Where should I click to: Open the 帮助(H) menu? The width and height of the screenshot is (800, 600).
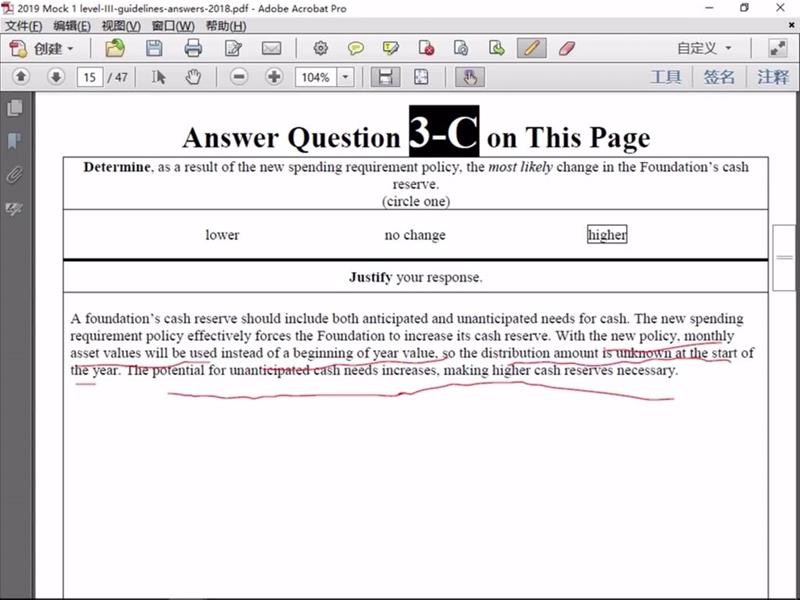(x=226, y=26)
